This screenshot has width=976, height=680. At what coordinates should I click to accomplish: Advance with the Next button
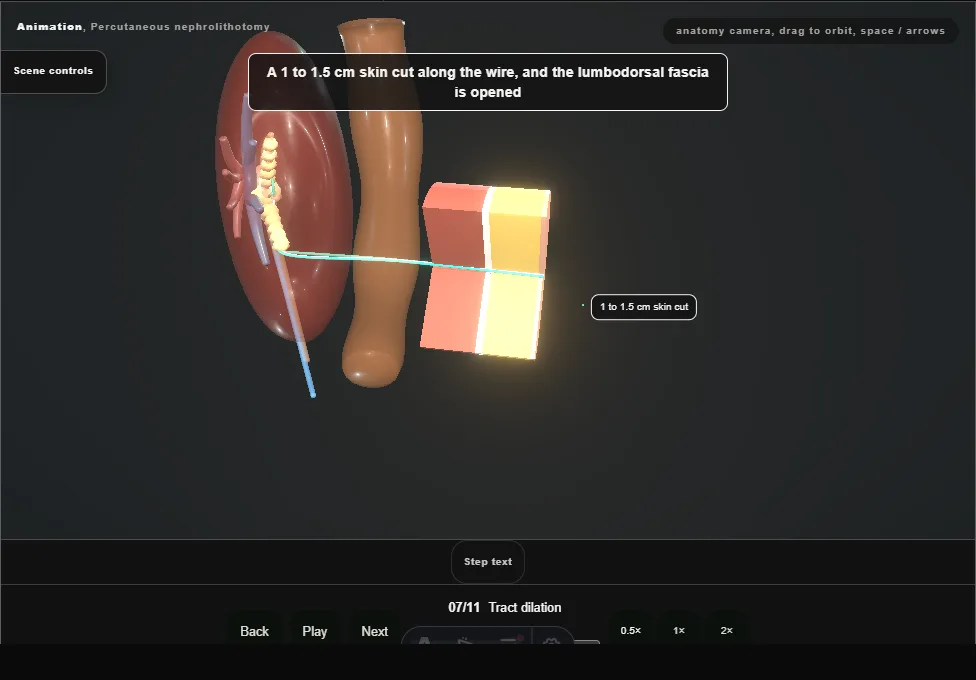coord(375,631)
